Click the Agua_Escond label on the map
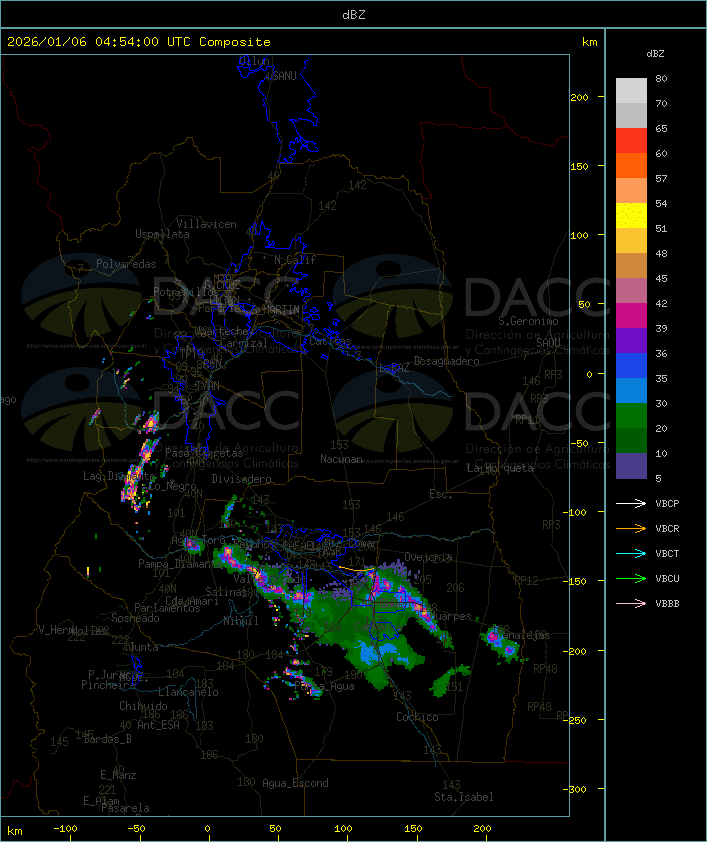Viewport: 707px width, 842px height. (295, 783)
